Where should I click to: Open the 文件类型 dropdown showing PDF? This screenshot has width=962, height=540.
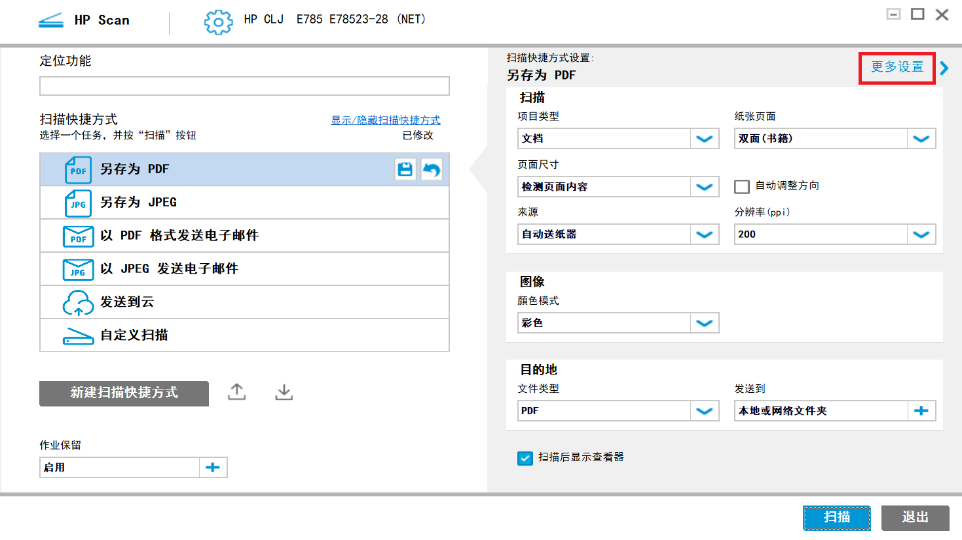tap(618, 411)
